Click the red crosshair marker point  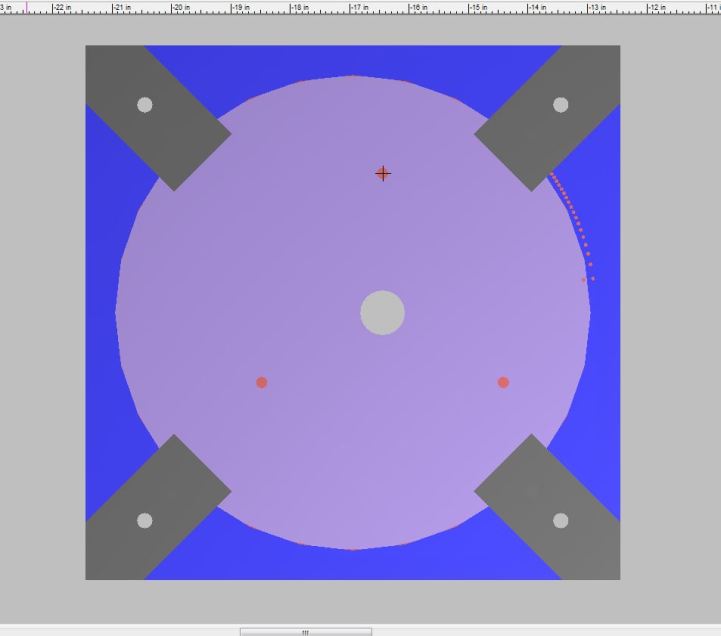pyautogui.click(x=383, y=173)
